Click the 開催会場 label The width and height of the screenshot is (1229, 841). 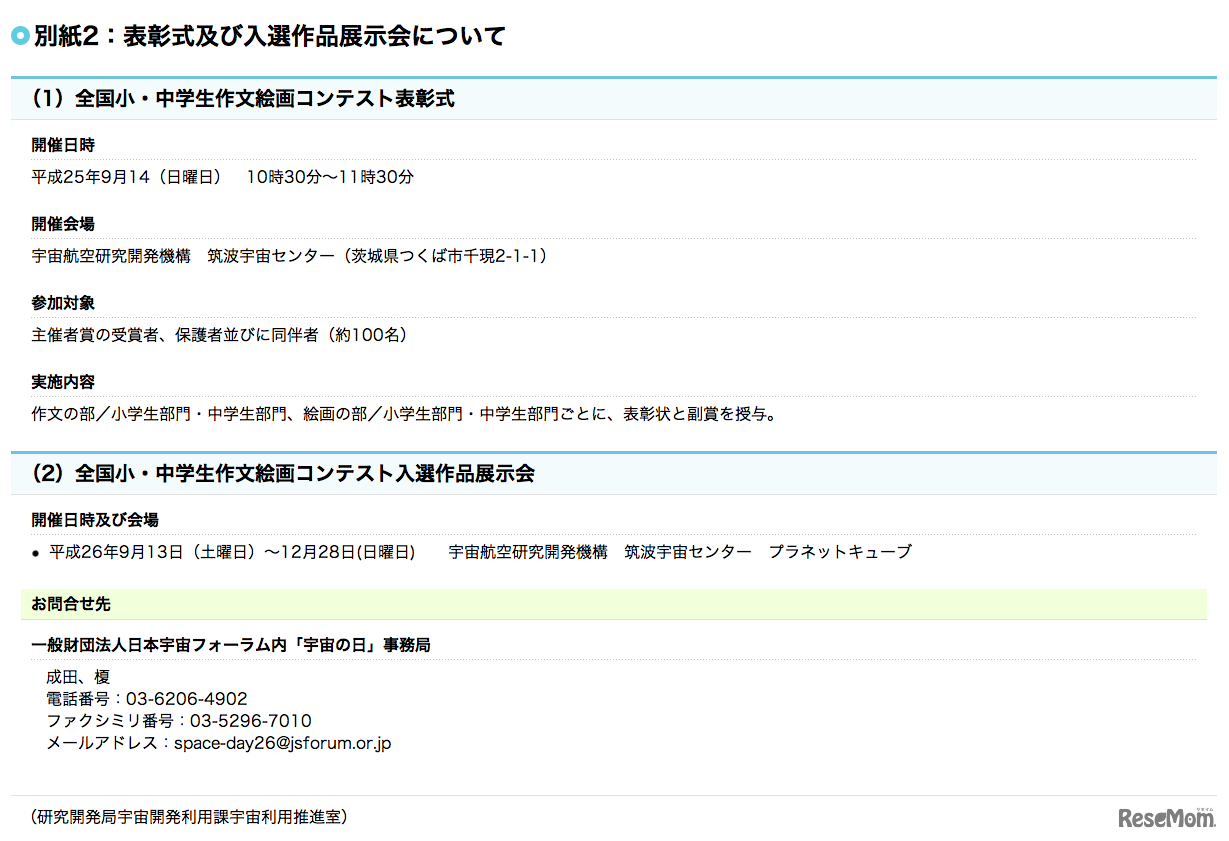pos(63,224)
